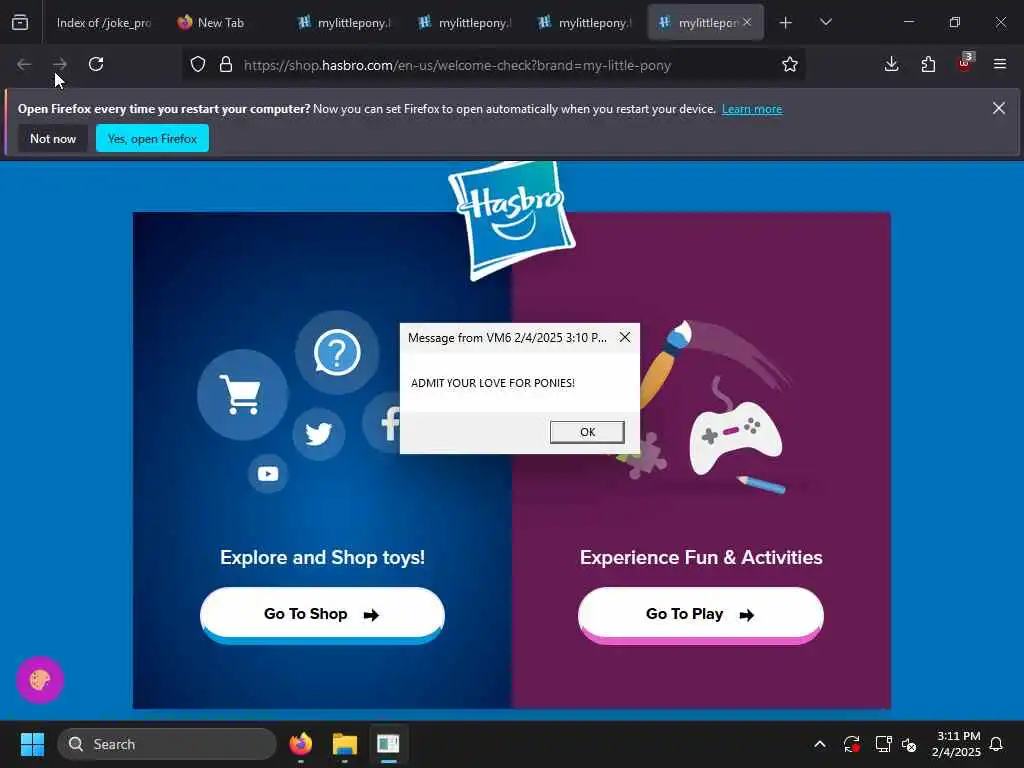
Task: Switch to the second mylittlepony tab
Action: coord(464,23)
